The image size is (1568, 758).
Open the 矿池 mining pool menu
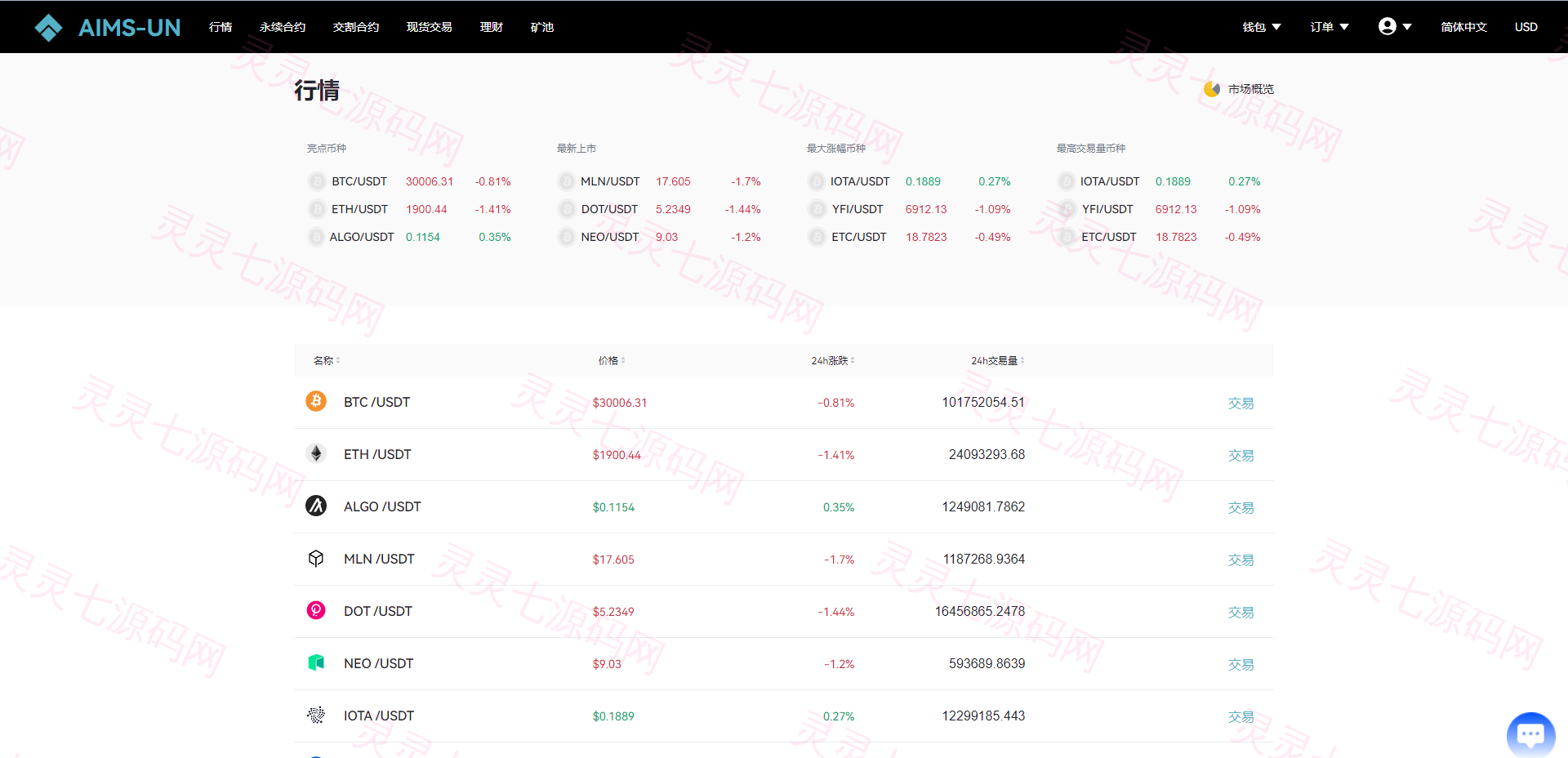[x=542, y=27]
